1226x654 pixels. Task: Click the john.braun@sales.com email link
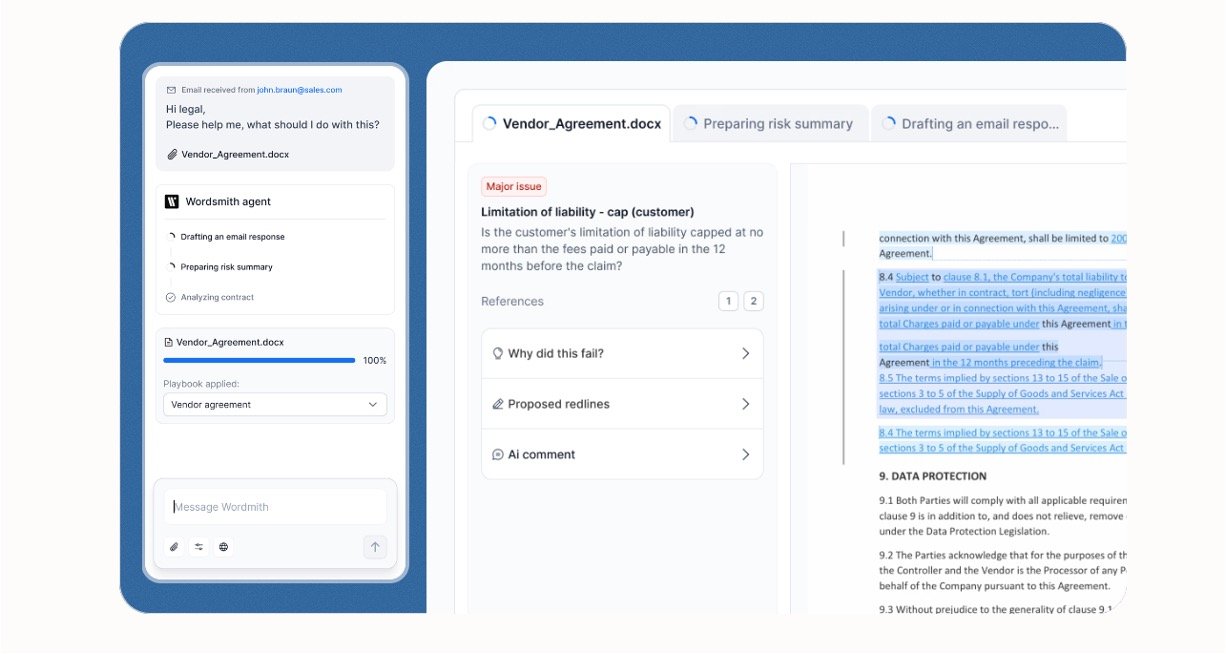point(299,90)
